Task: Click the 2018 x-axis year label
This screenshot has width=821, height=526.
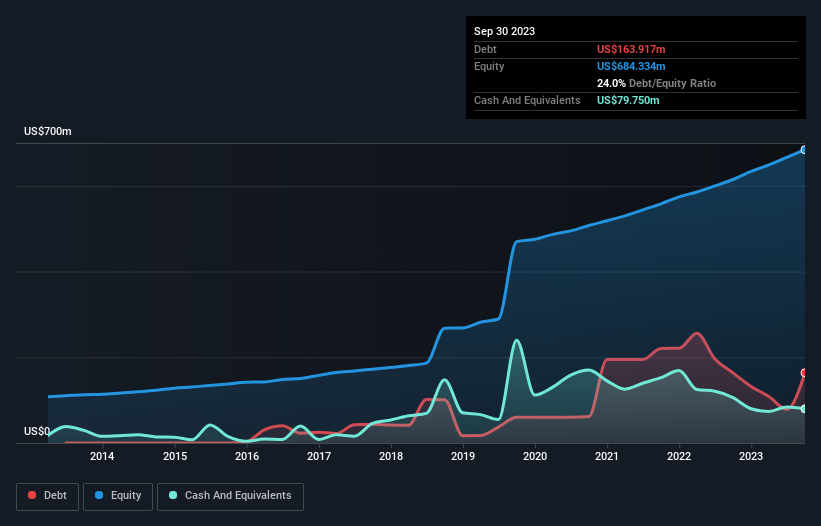Action: (391, 457)
